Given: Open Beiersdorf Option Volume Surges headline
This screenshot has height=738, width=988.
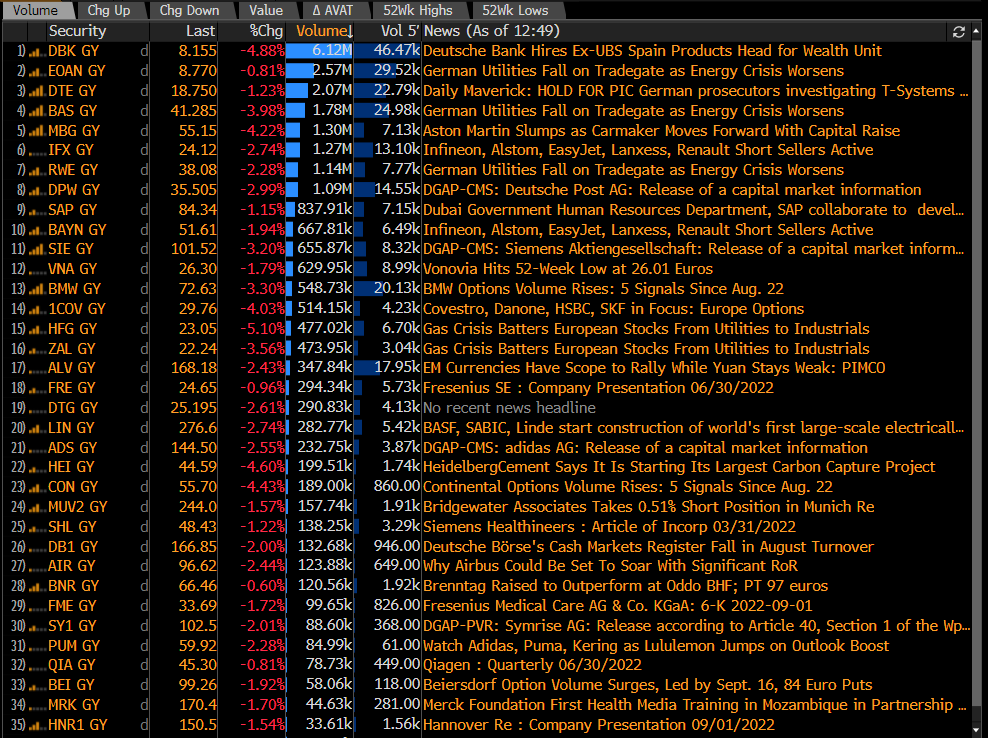Looking at the screenshot, I should (648, 685).
